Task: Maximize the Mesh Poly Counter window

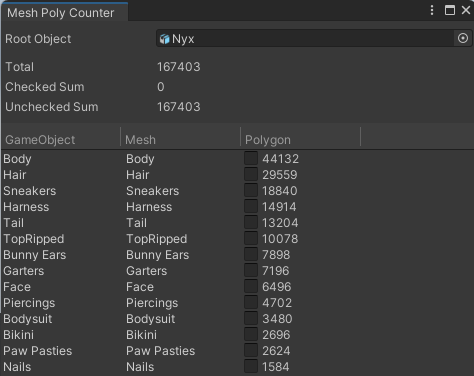Action: pos(450,10)
